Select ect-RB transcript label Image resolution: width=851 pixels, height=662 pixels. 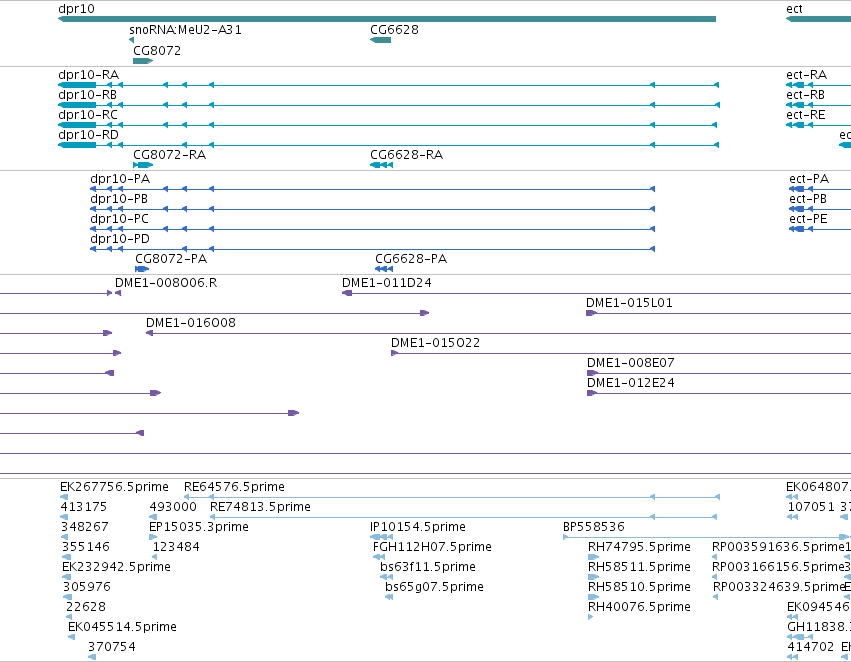[805, 95]
